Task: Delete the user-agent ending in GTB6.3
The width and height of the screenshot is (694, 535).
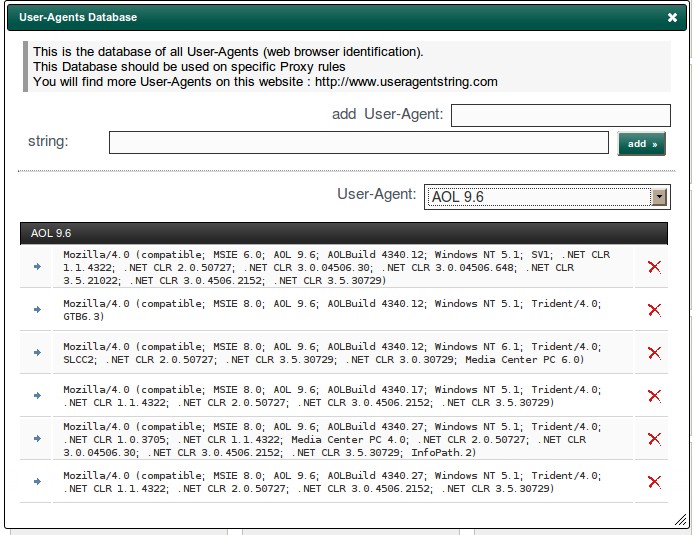Action: [654, 310]
